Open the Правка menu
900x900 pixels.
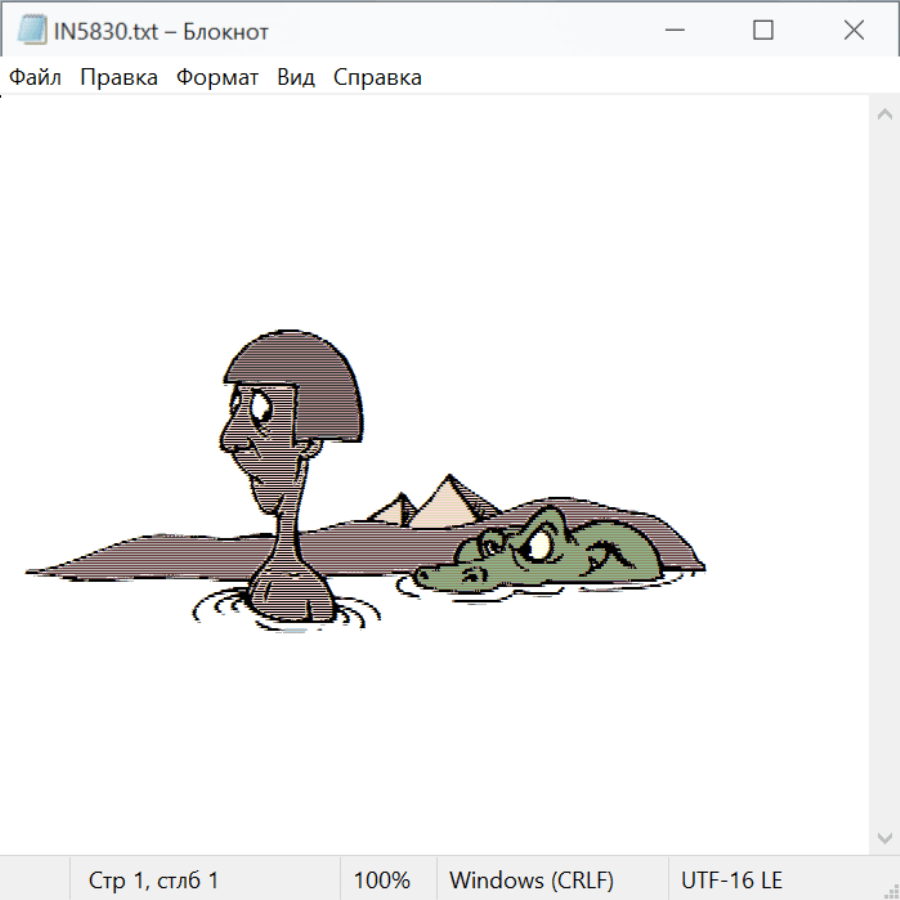(119, 78)
